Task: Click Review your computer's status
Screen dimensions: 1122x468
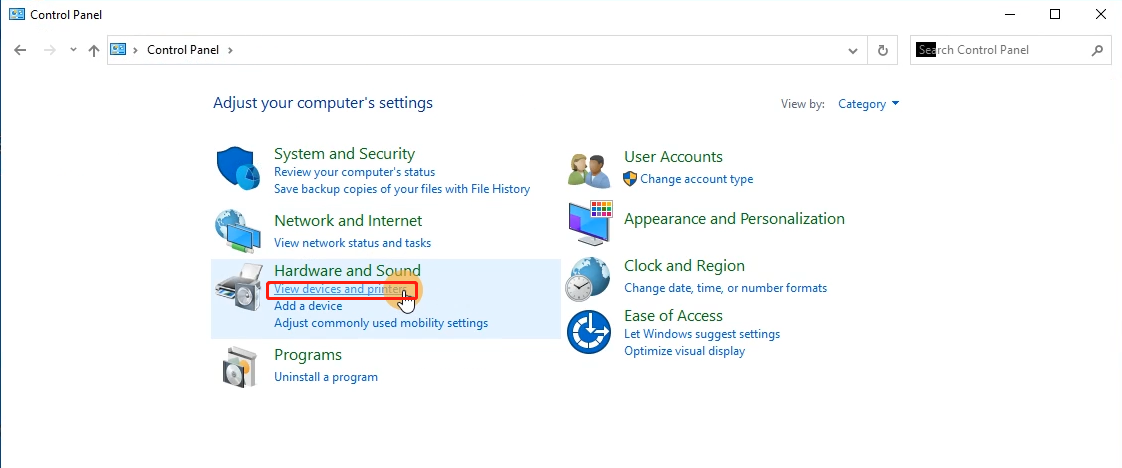Action: pos(354,172)
